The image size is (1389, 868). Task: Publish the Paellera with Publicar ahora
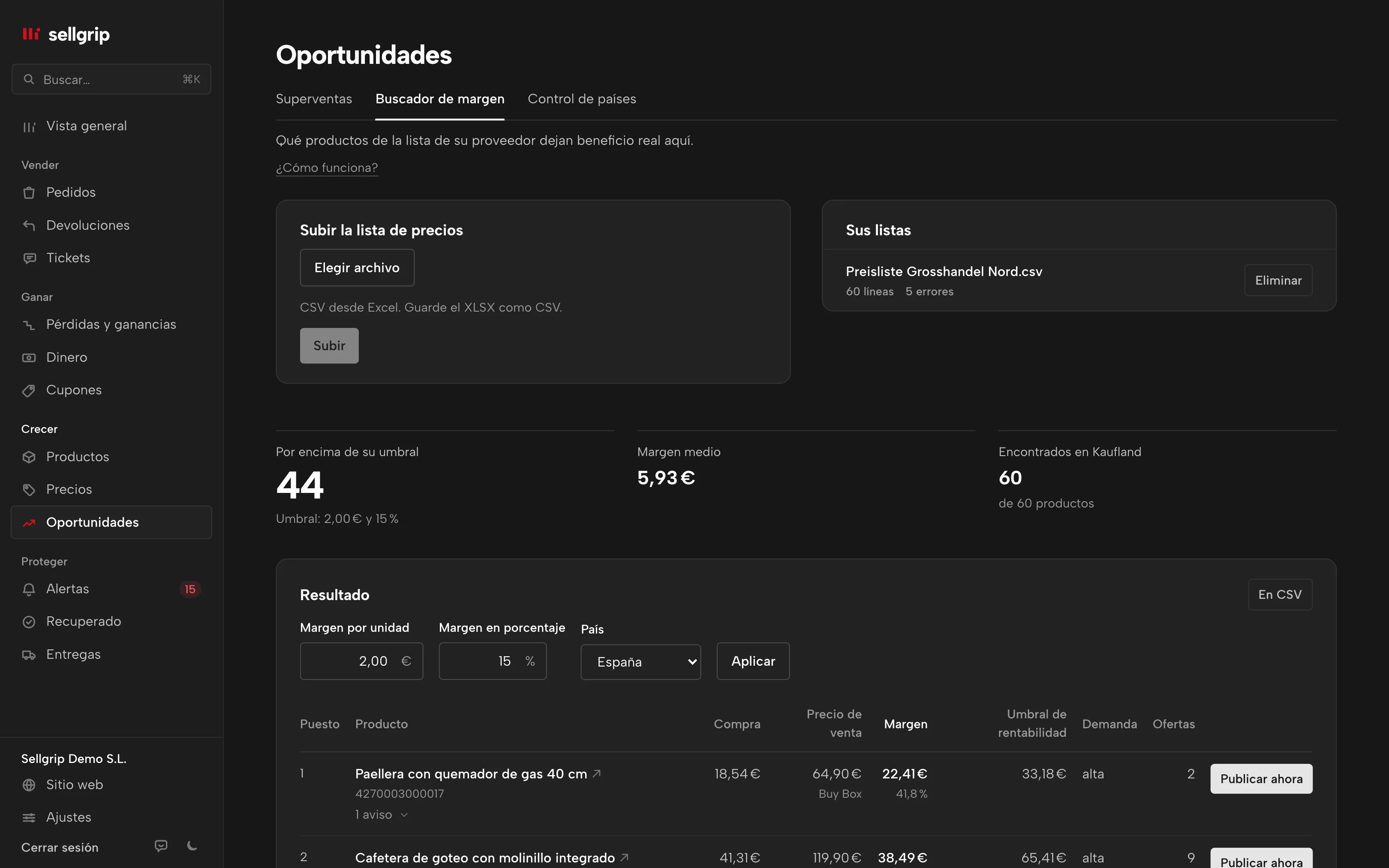tap(1261, 779)
